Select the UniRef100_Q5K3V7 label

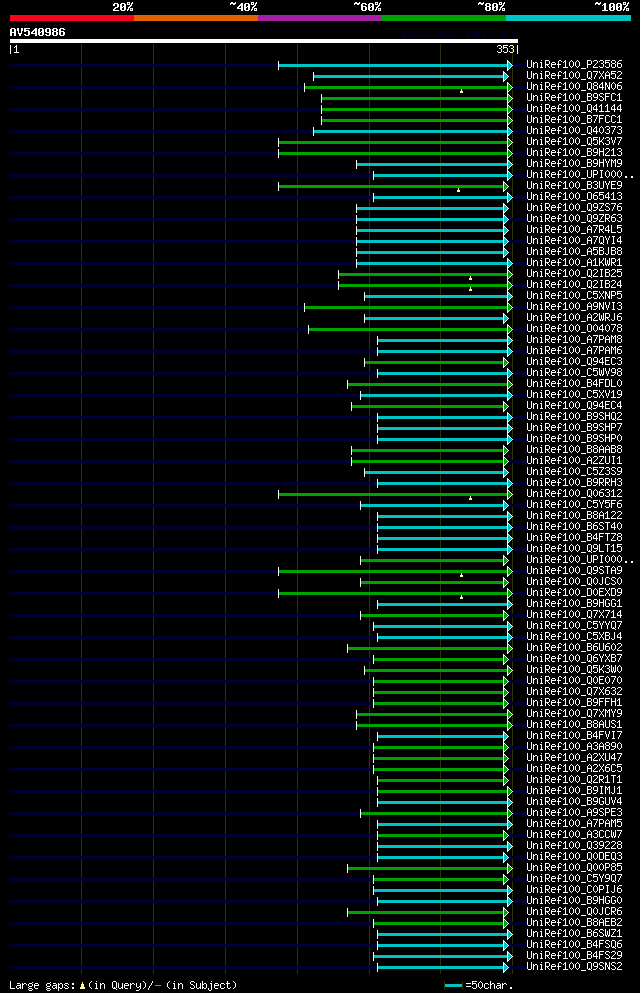point(574,141)
